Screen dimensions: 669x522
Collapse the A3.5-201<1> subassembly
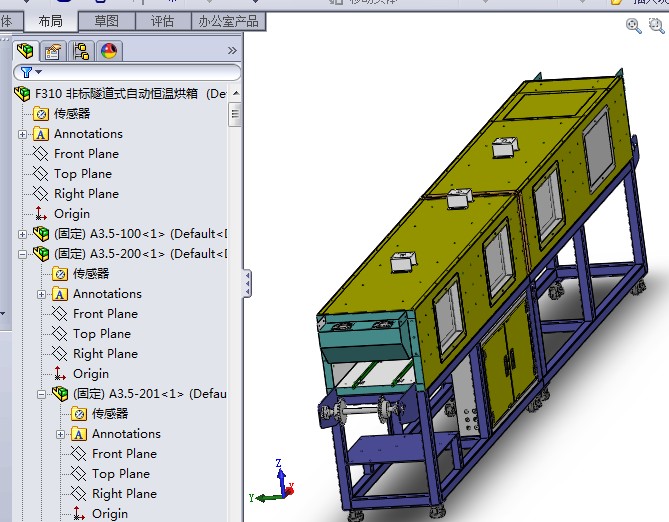pyautogui.click(x=41, y=394)
